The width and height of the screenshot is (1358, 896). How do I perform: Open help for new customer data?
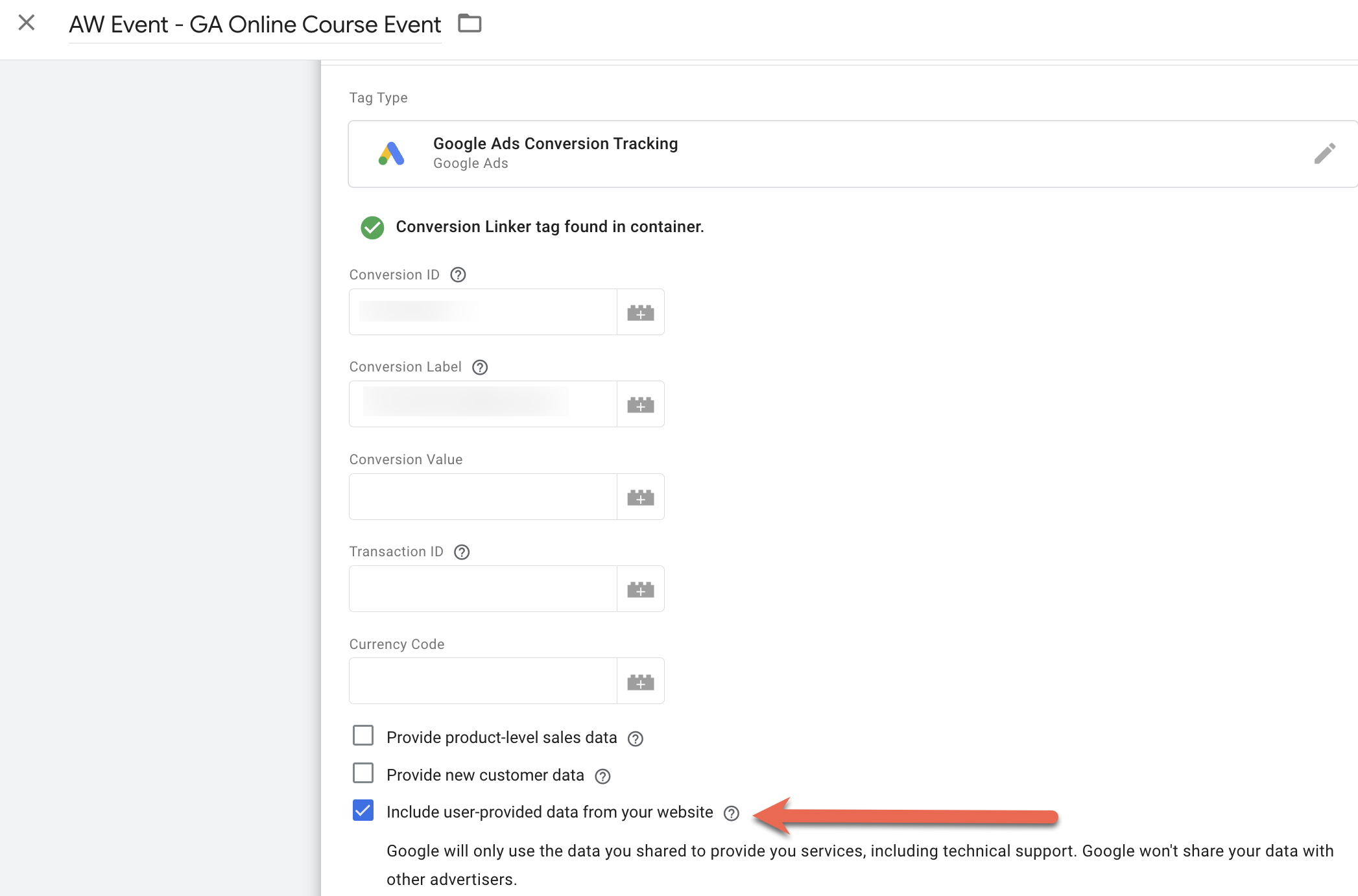coord(602,776)
